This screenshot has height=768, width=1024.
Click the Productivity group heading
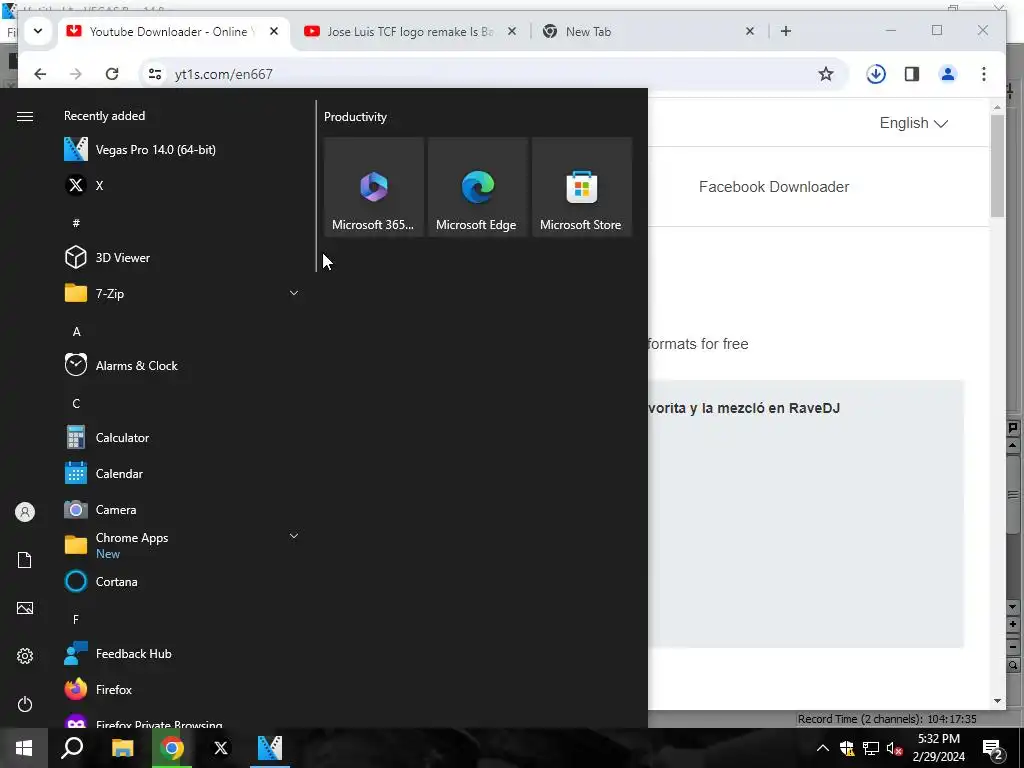point(355,117)
